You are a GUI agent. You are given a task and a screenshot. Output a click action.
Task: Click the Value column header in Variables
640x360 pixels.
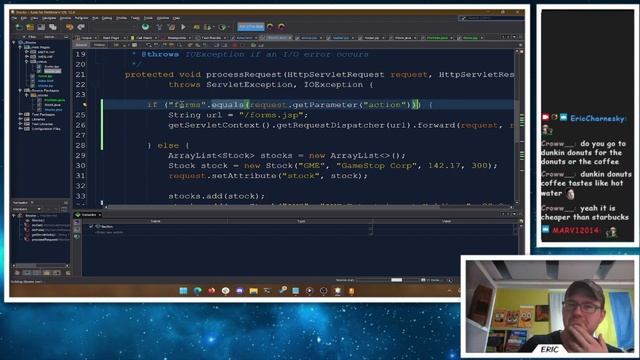pyautogui.click(x=446, y=221)
